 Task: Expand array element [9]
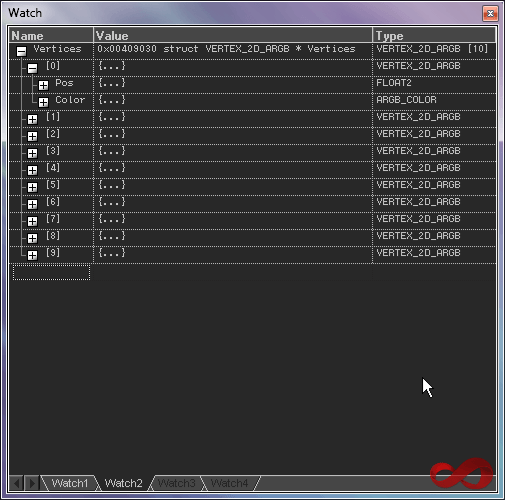tap(32, 255)
